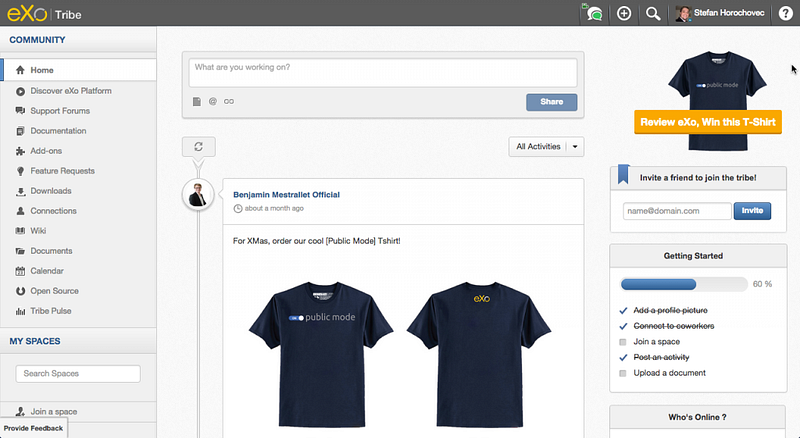The width and height of the screenshot is (800, 438).
Task: Mention someone with the @ icon
Action: tap(213, 102)
